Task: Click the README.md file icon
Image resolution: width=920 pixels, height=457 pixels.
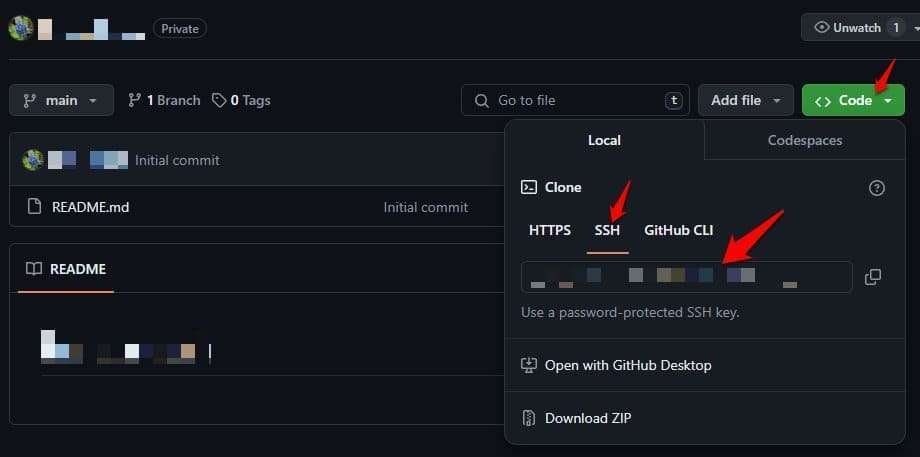Action: pyautogui.click(x=35, y=207)
